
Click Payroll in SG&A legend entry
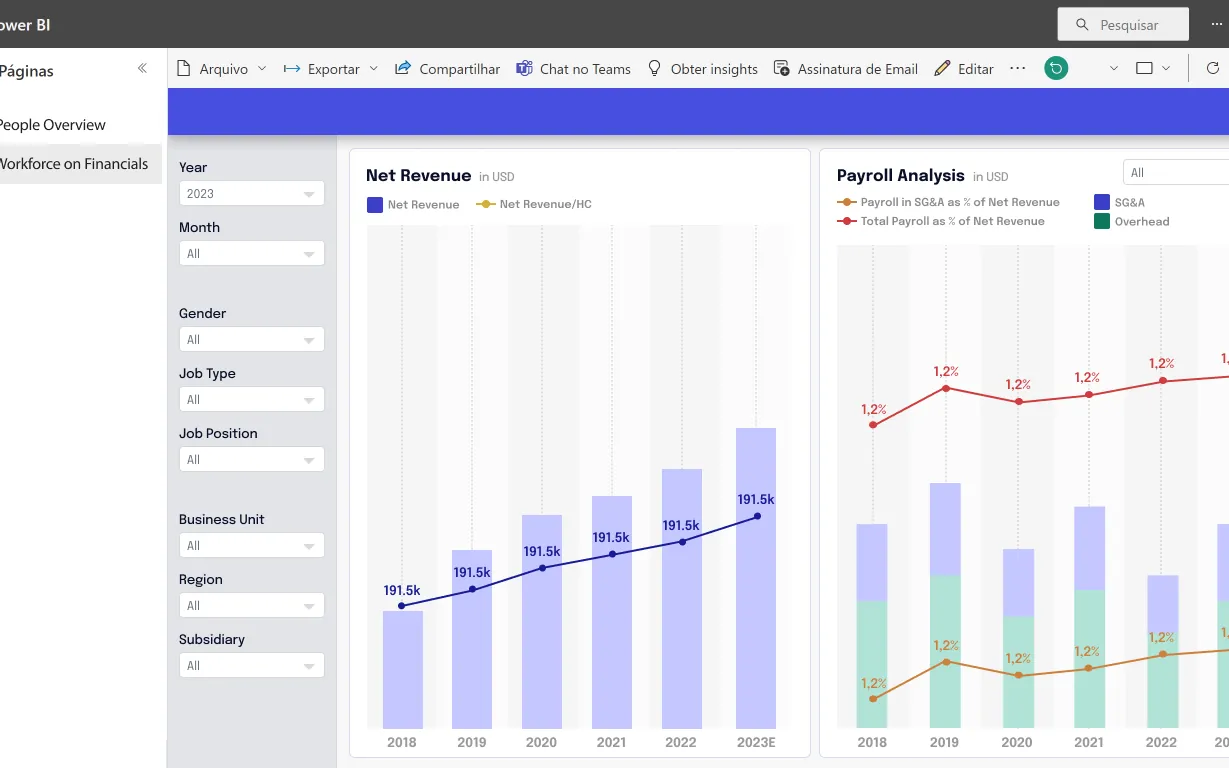(948, 202)
